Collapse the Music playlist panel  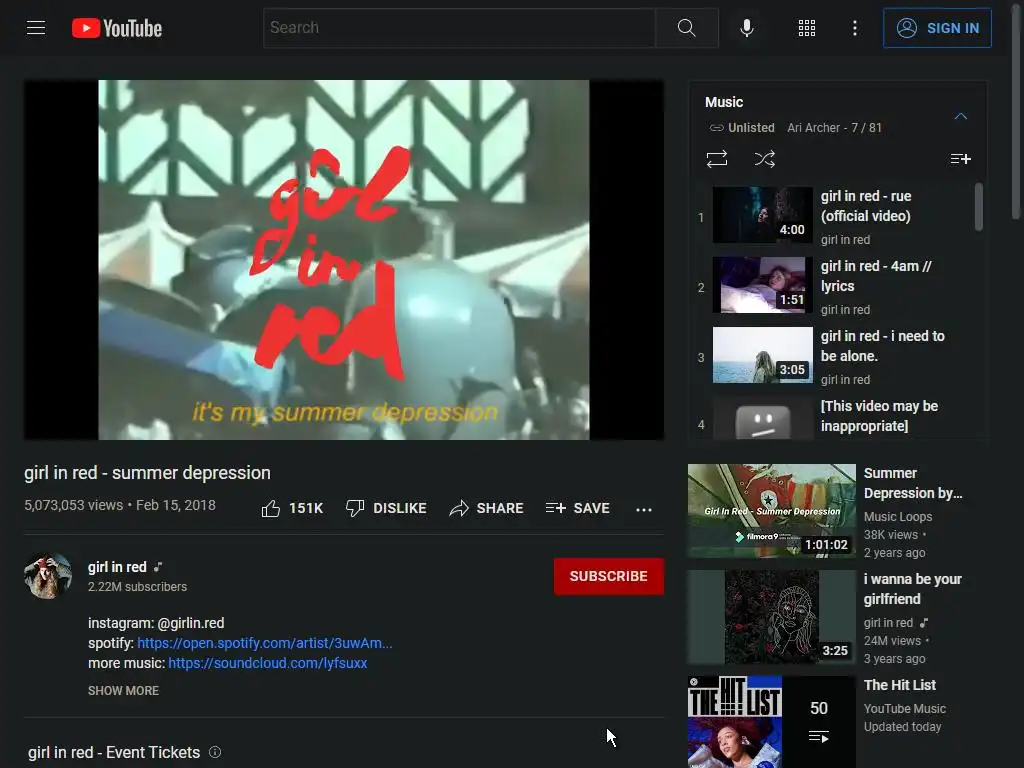[960, 116]
